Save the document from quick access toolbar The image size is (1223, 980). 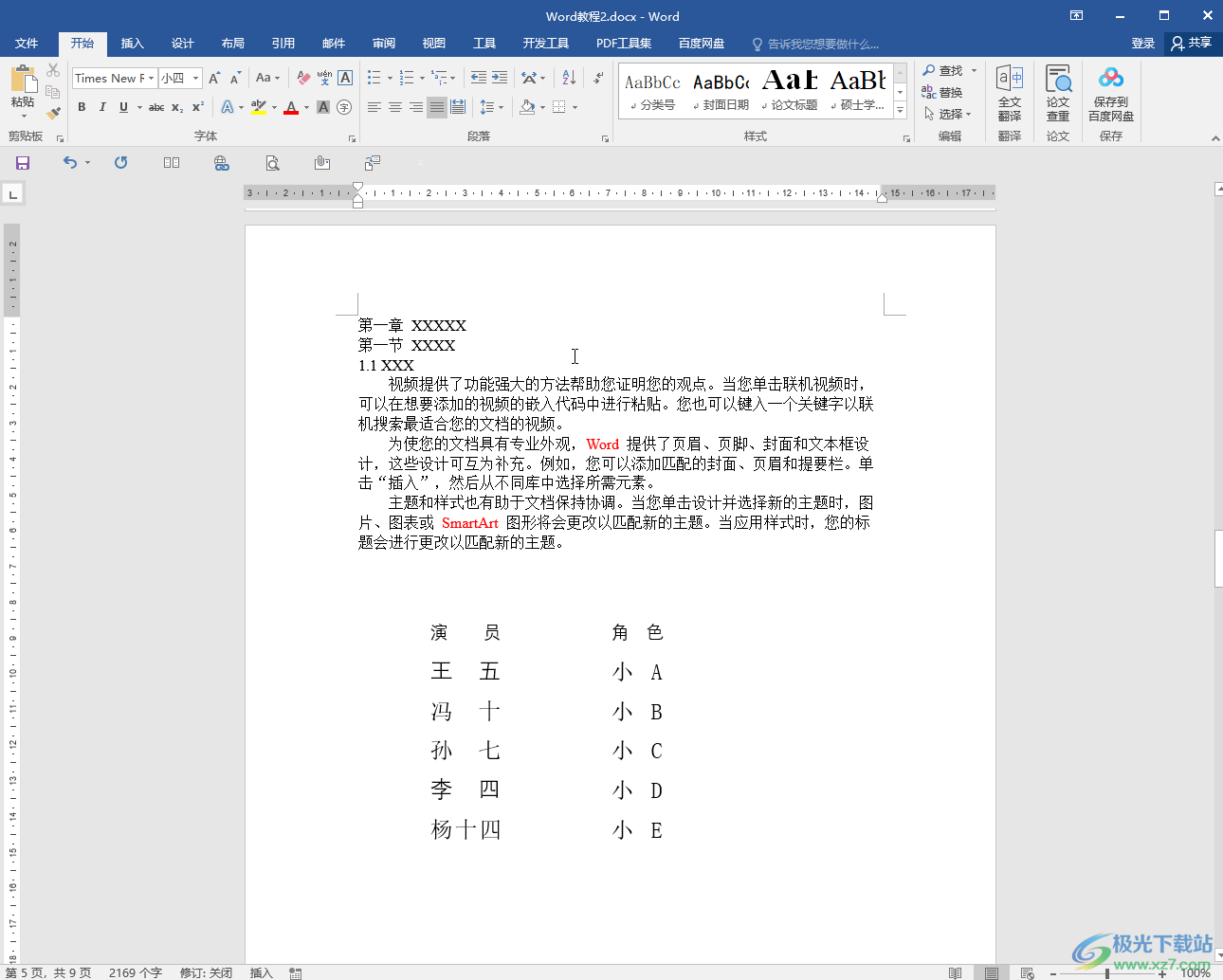point(23,163)
